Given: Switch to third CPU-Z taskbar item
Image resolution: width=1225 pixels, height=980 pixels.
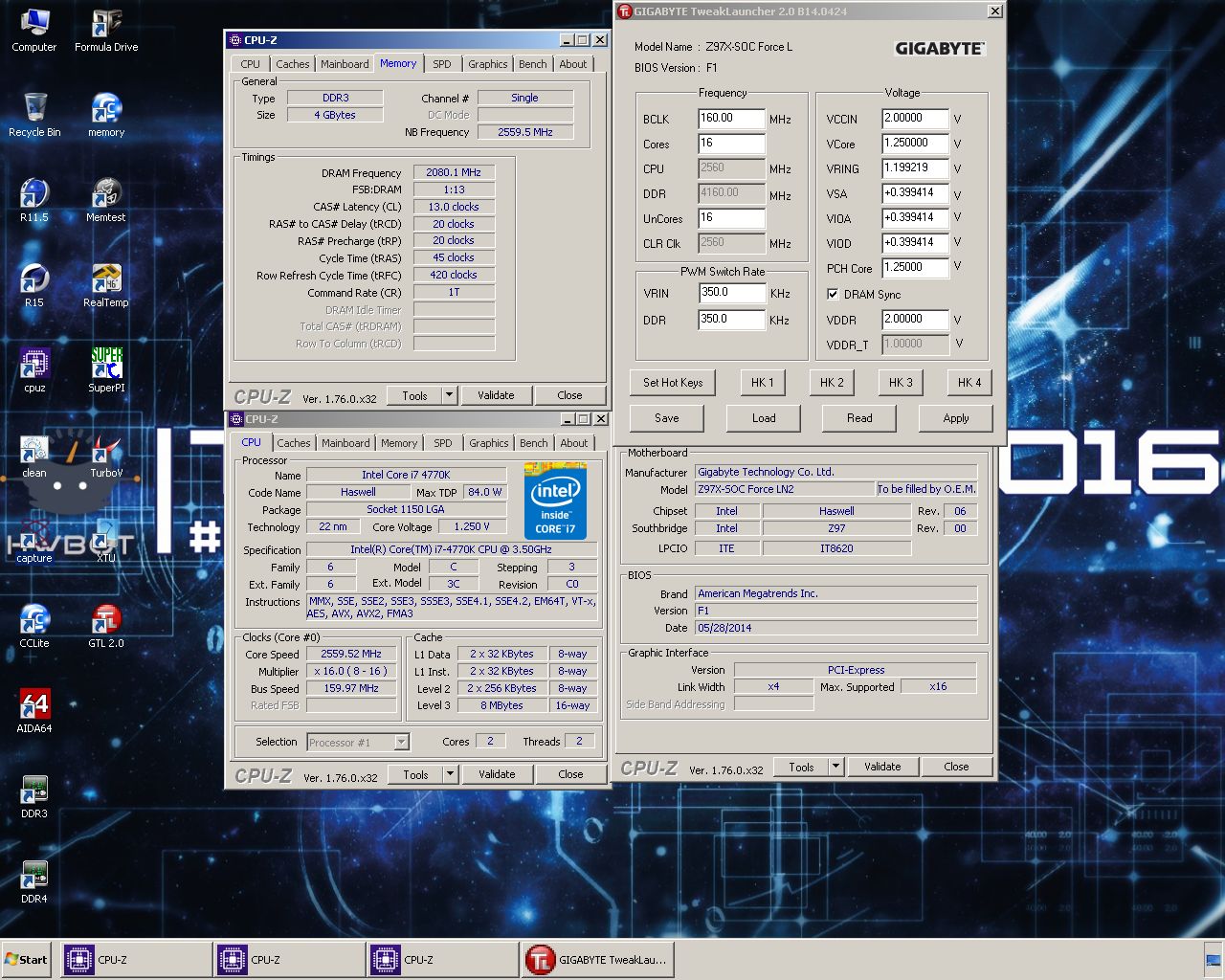Looking at the screenshot, I should (x=443, y=960).
